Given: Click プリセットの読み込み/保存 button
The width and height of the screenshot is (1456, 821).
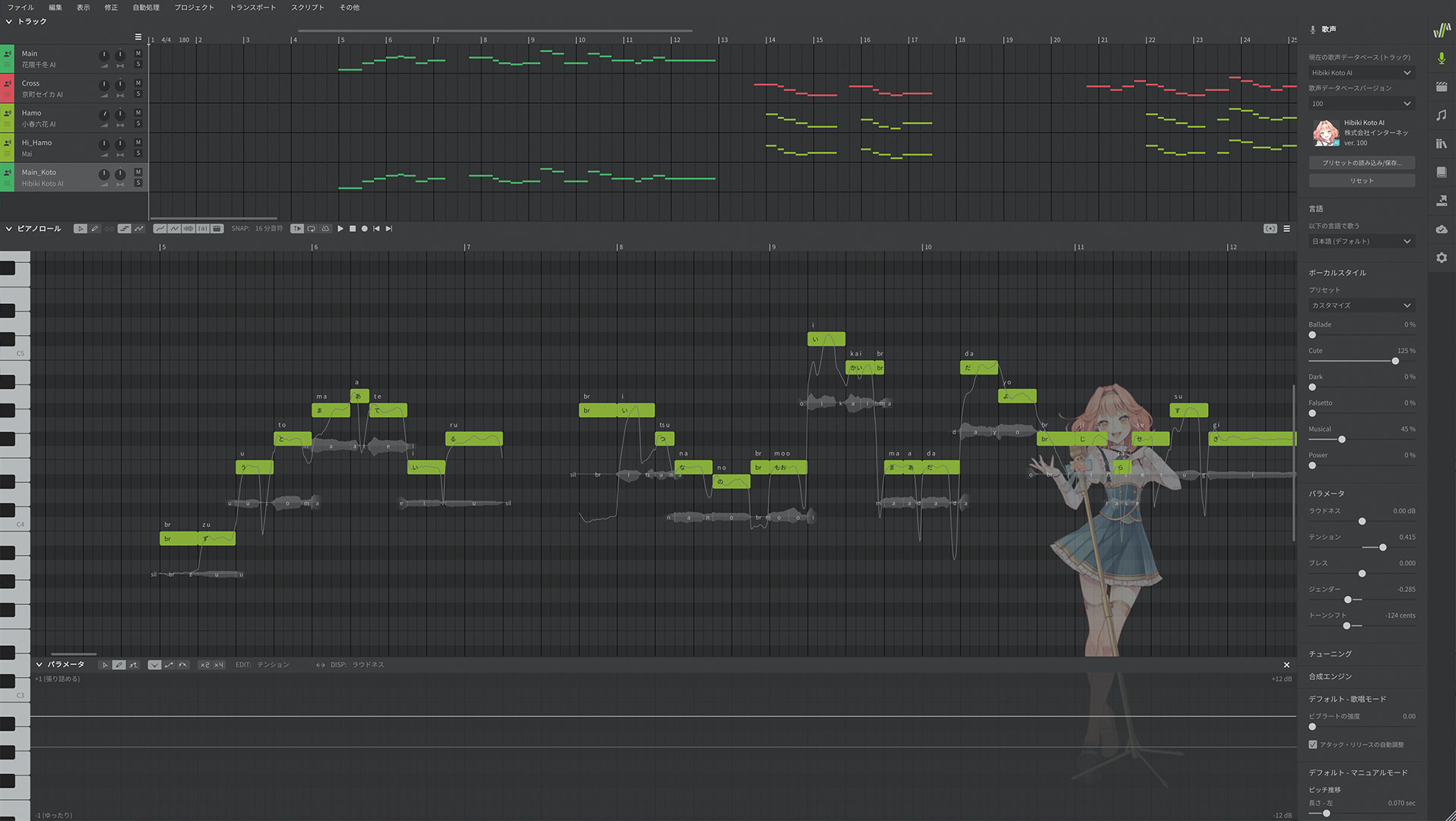Looking at the screenshot, I should (1361, 163).
